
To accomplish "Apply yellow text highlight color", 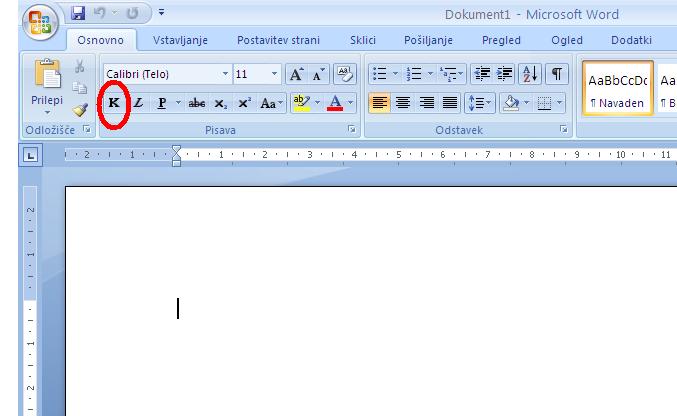I will [x=302, y=103].
